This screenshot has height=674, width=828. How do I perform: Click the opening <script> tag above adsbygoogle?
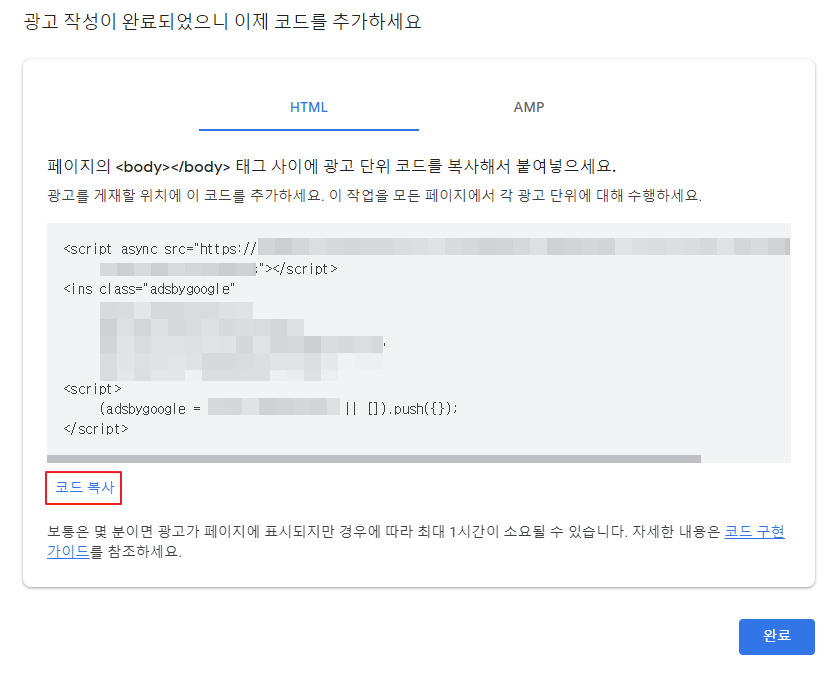tap(92, 389)
